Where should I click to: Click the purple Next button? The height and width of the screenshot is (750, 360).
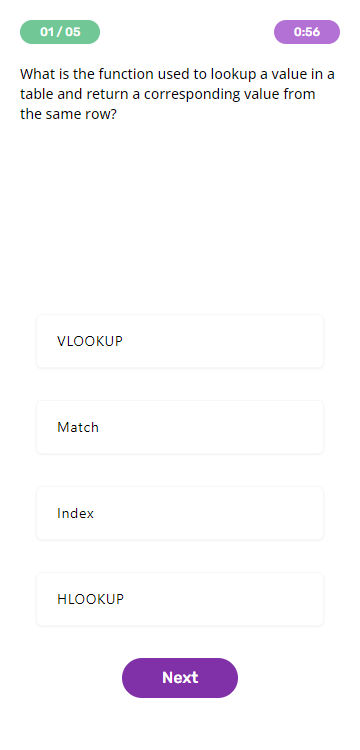(180, 678)
